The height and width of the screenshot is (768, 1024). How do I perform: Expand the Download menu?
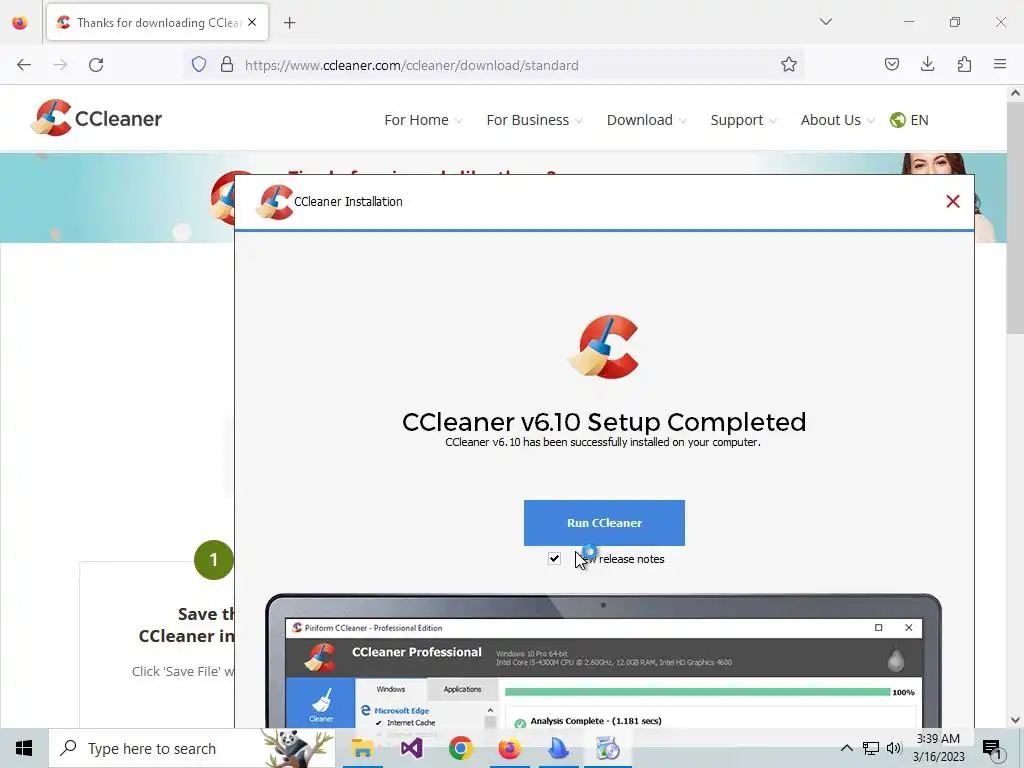[647, 120]
